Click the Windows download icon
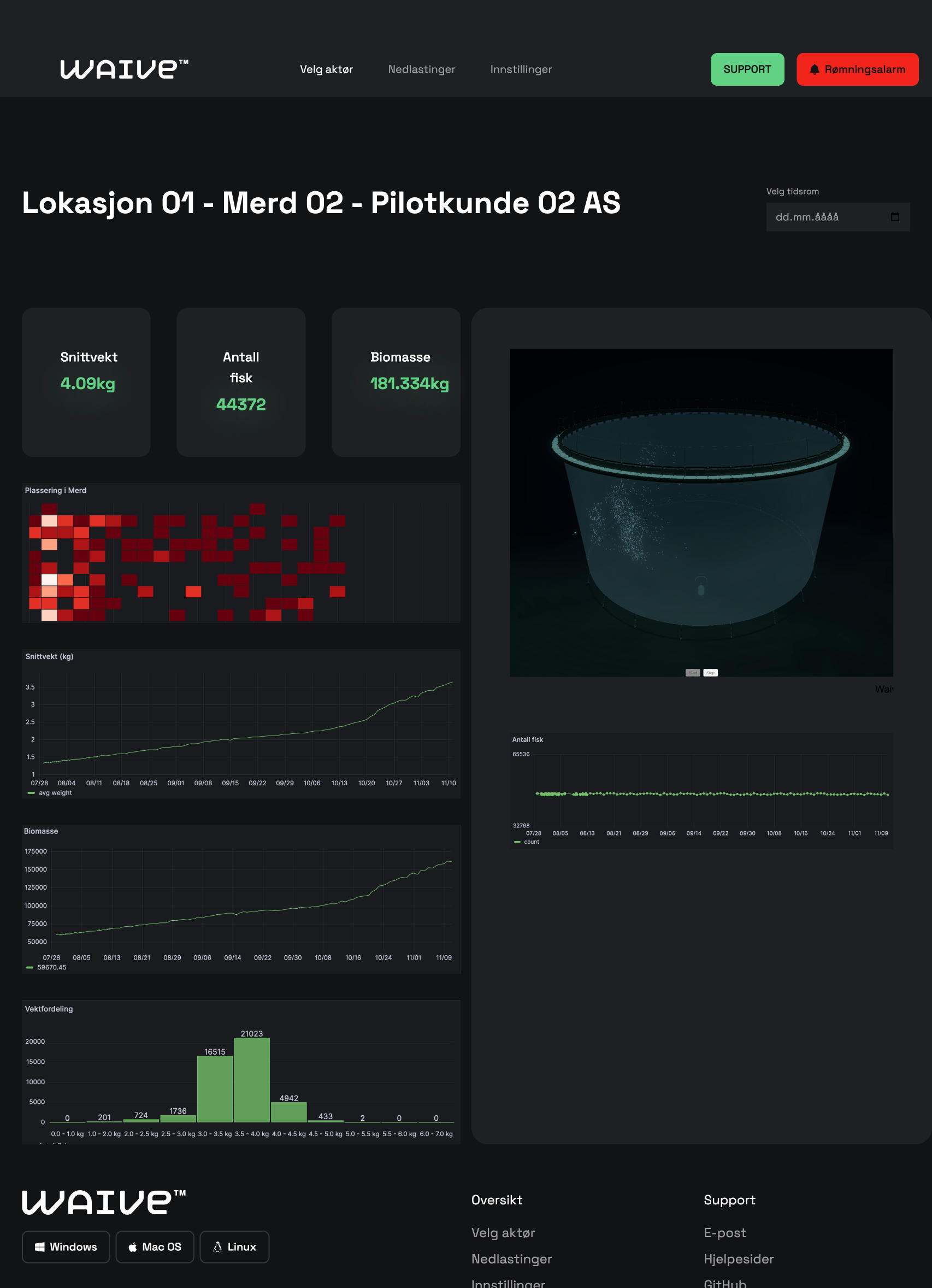The height and width of the screenshot is (1288, 932). [x=40, y=1246]
